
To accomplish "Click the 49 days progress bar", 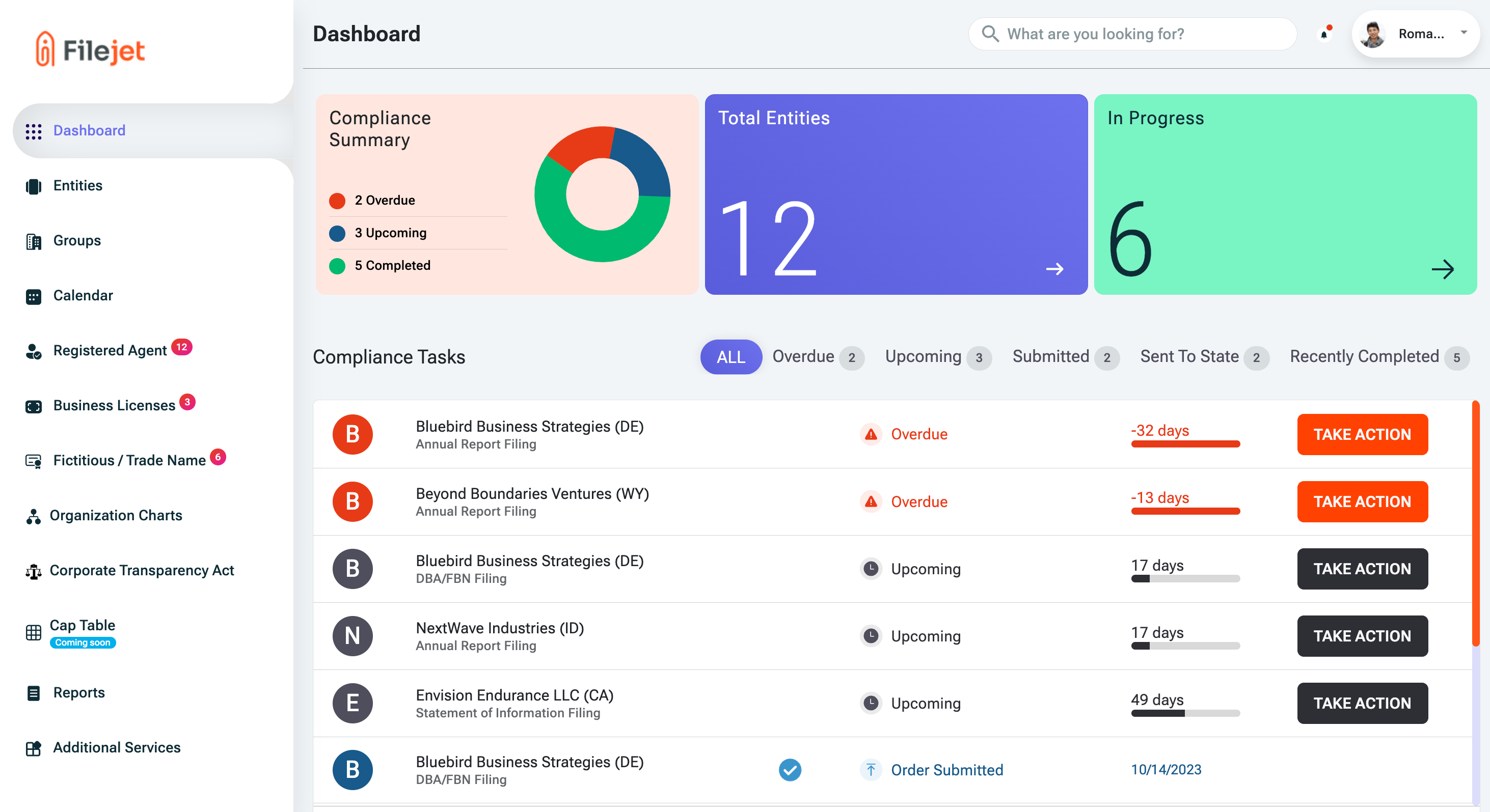I will pos(1185,713).
